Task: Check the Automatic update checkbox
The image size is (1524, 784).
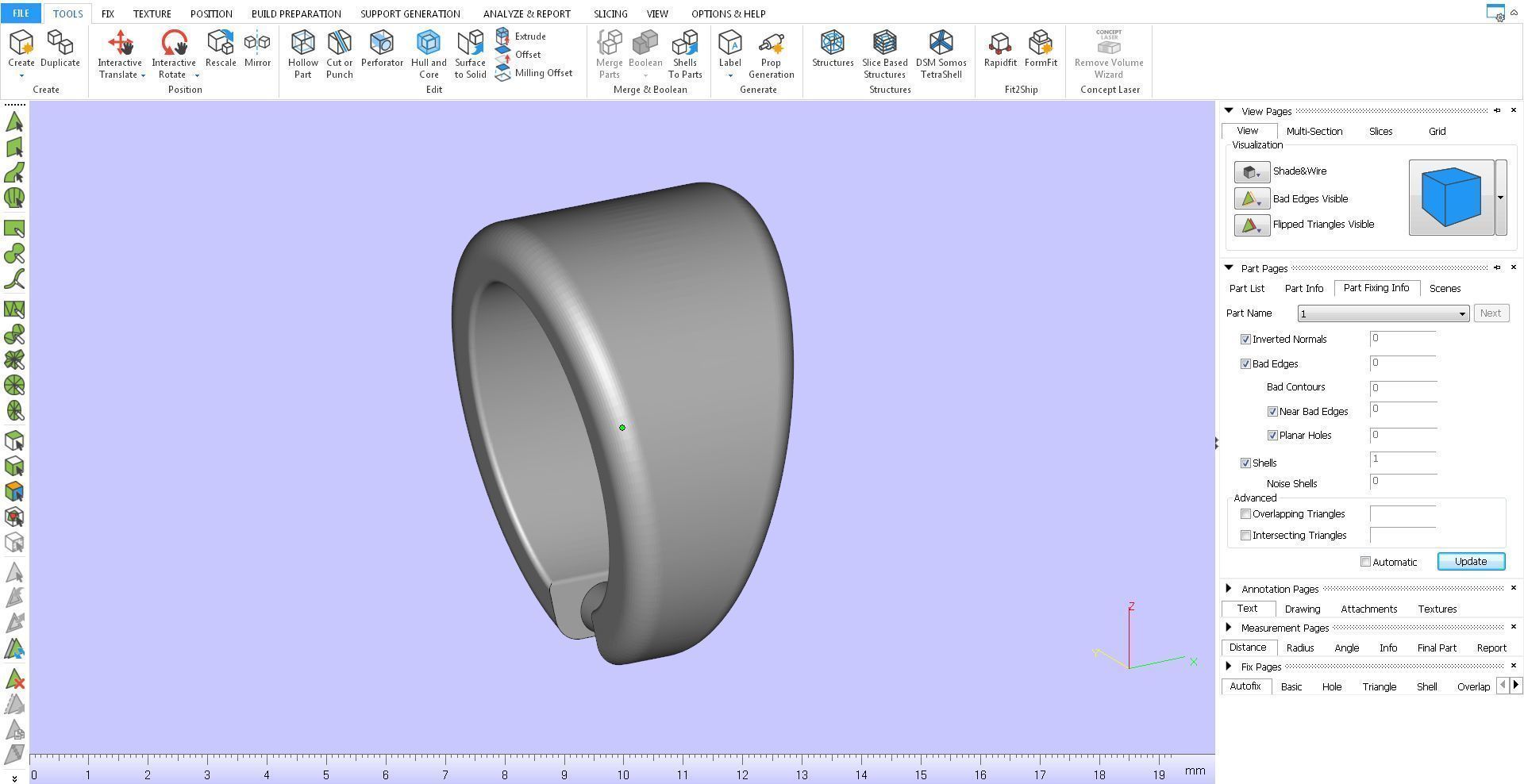Action: (1365, 562)
